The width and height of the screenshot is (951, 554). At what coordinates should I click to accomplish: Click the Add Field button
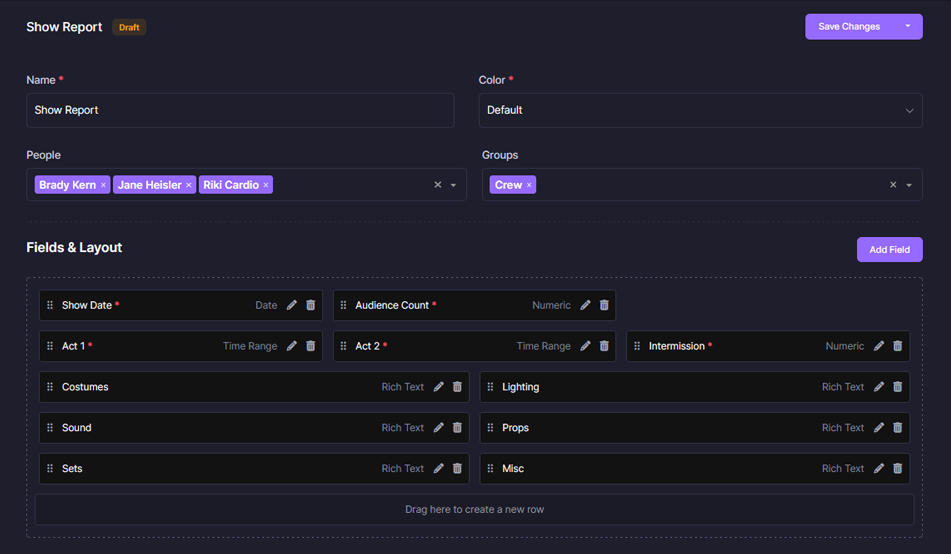889,249
